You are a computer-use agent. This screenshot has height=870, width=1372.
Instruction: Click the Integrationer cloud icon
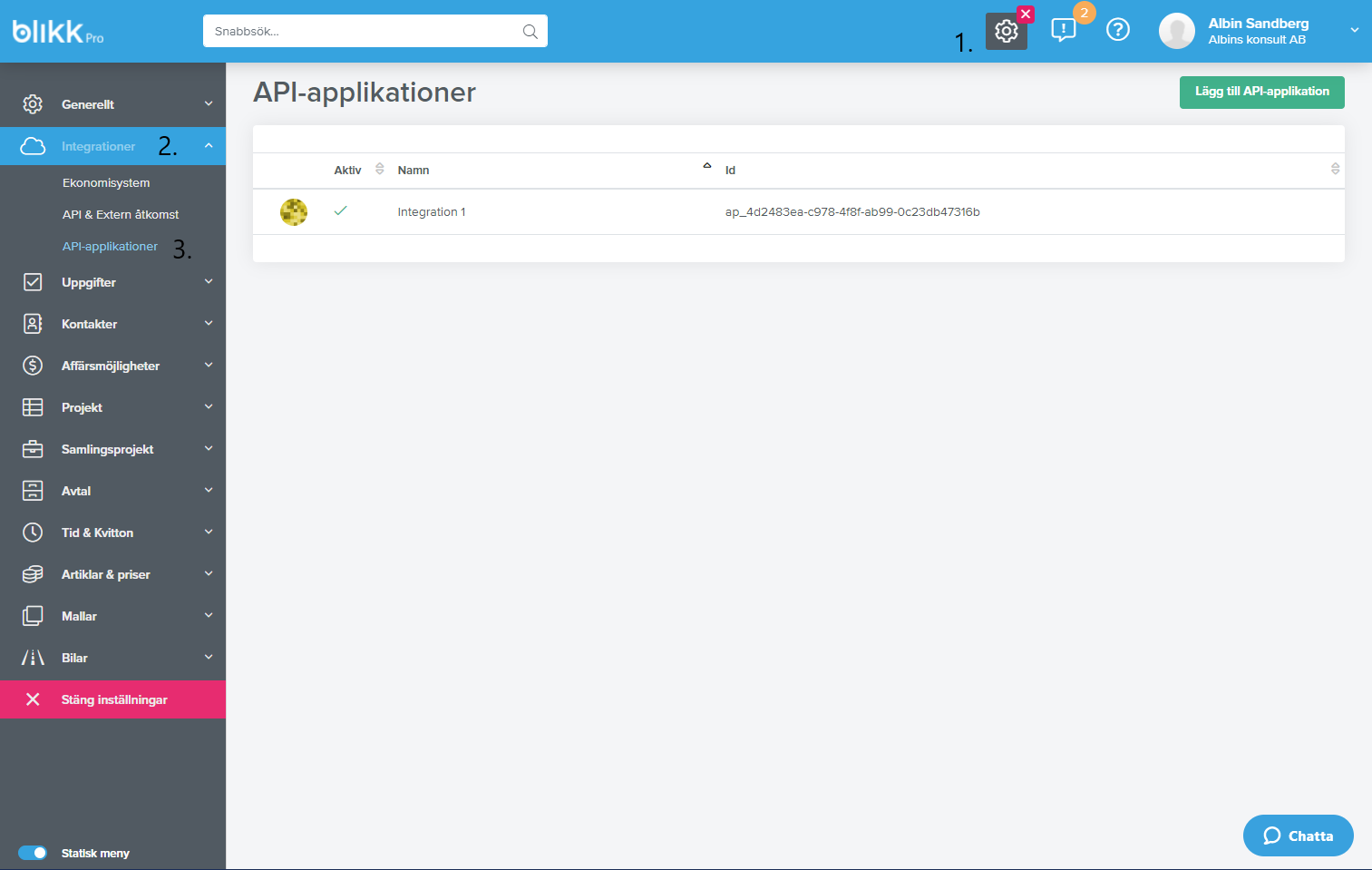point(33,146)
